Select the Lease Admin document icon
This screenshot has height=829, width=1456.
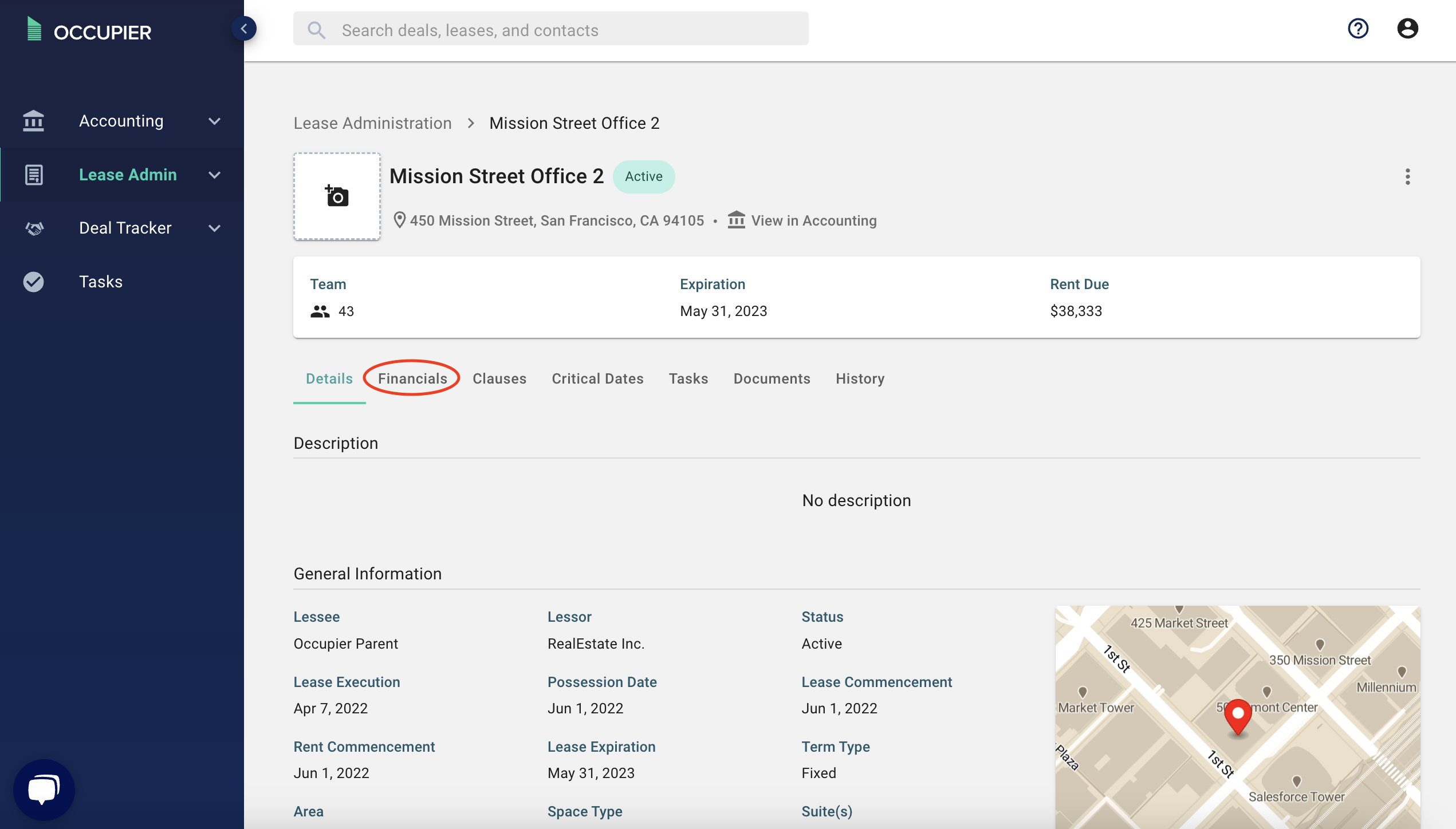(33, 175)
